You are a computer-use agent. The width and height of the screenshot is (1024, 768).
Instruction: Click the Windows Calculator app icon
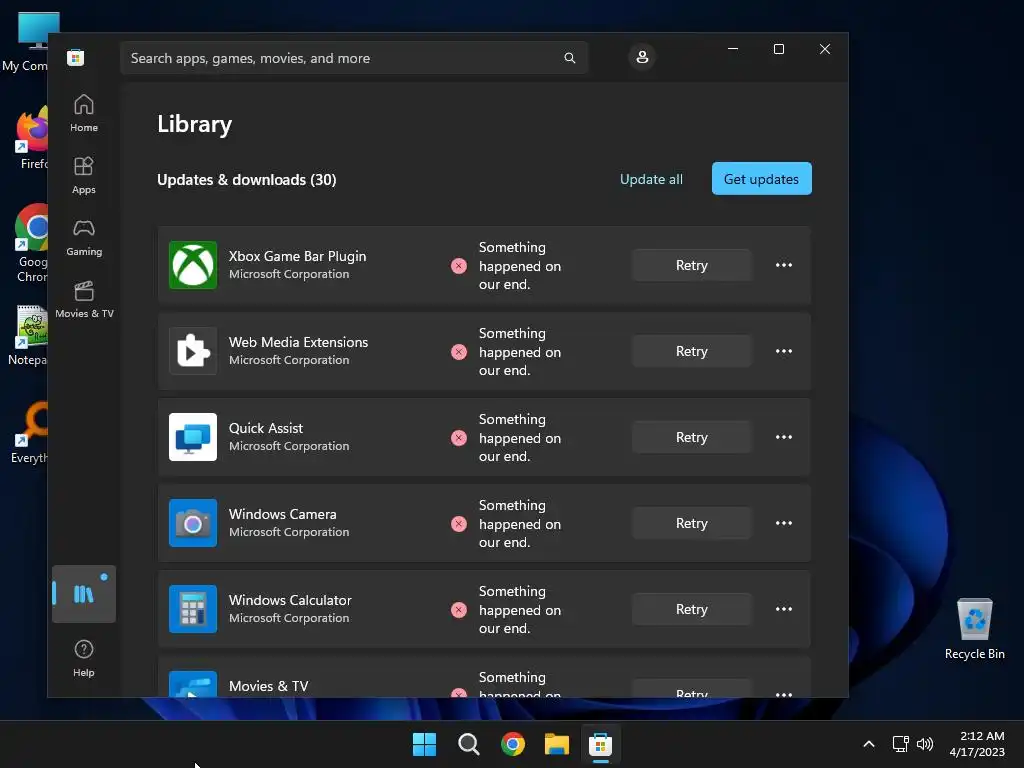pos(193,609)
